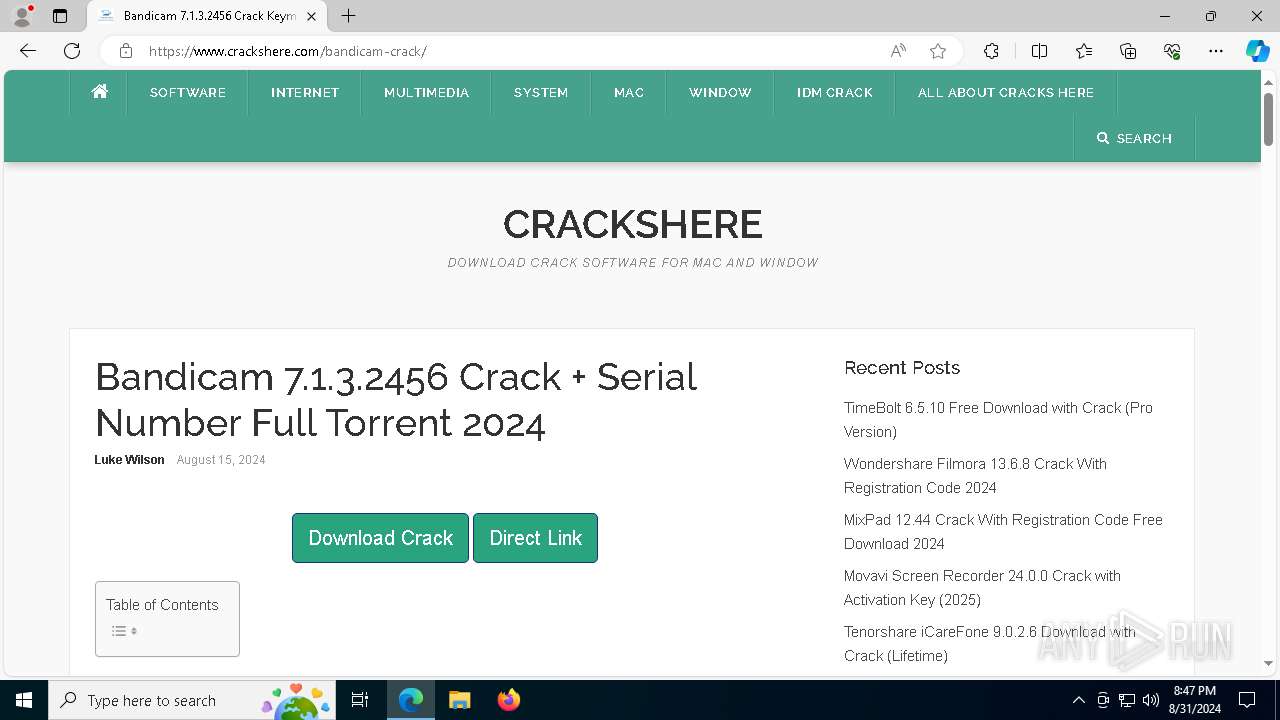Open Task View on taskbar

click(360, 700)
